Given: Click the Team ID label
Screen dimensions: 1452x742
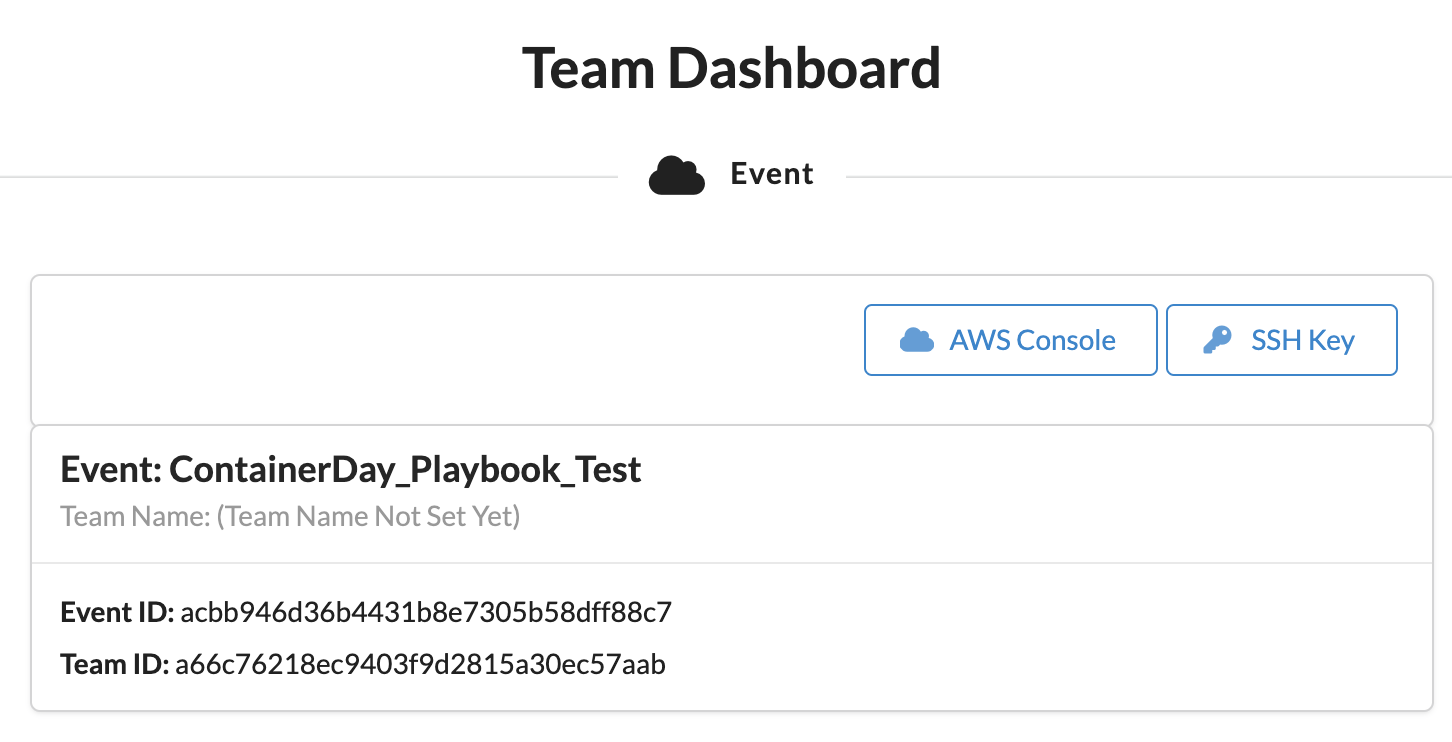Looking at the screenshot, I should click(115, 664).
